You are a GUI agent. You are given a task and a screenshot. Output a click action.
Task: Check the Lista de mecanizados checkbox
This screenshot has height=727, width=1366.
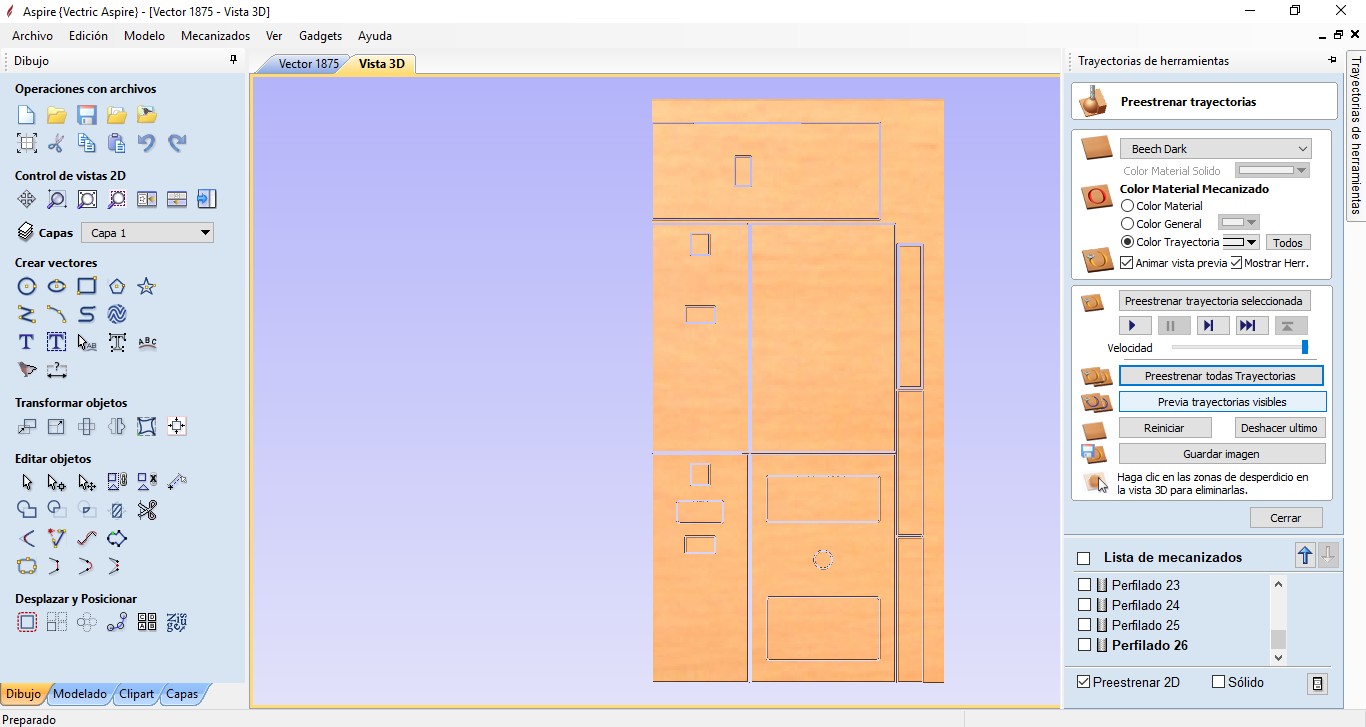pyautogui.click(x=1083, y=558)
